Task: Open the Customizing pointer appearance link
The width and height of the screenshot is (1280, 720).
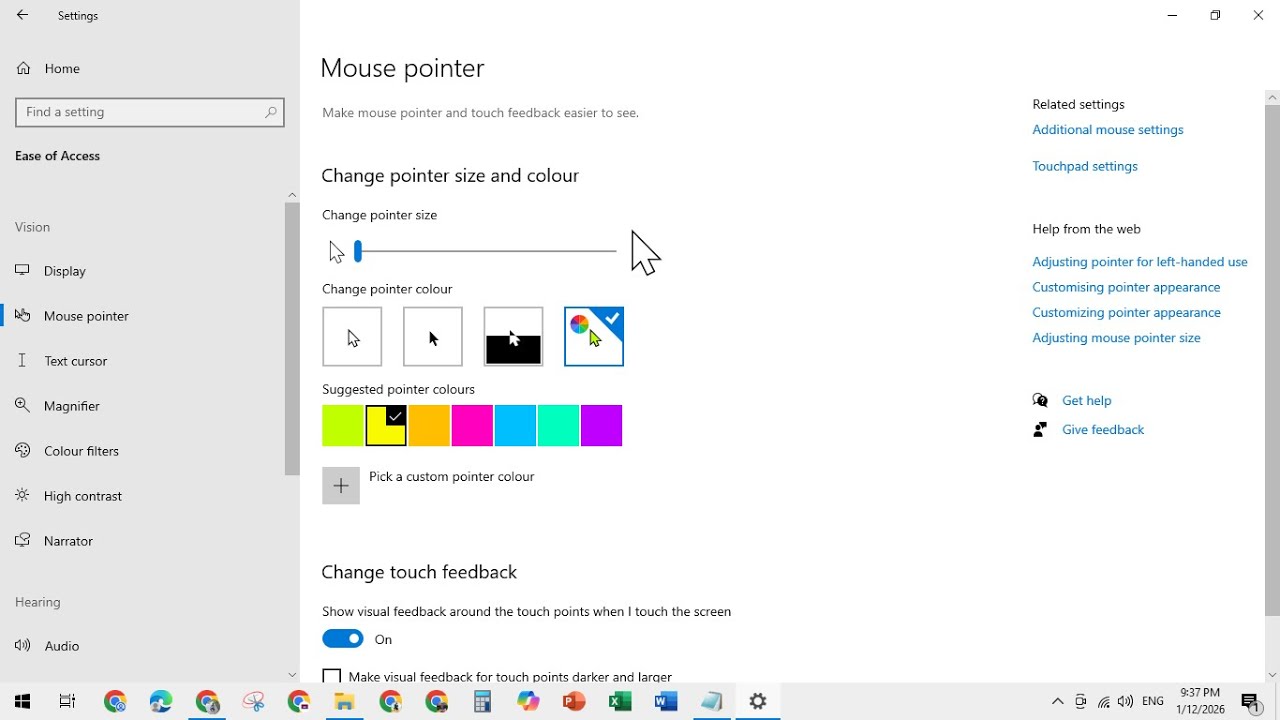Action: point(1126,313)
